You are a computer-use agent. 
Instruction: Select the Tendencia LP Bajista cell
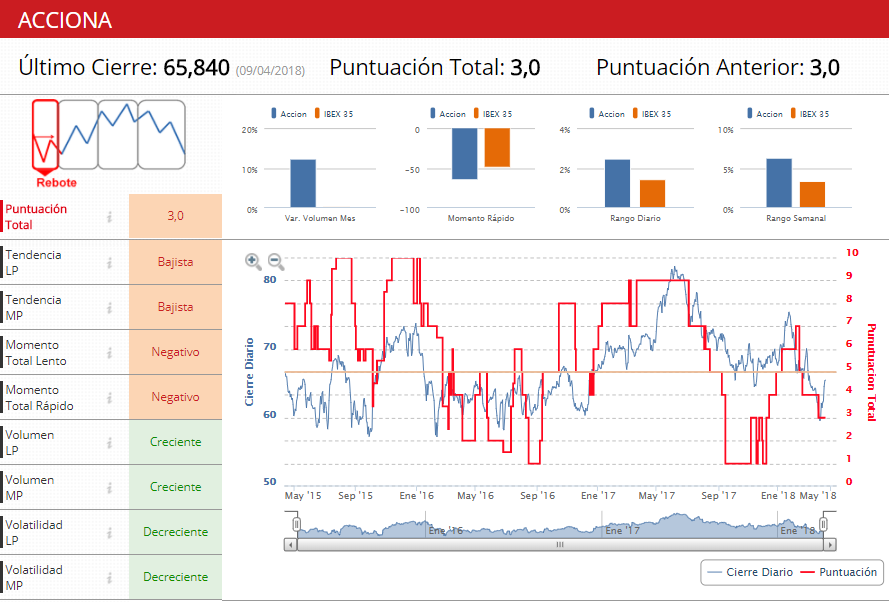click(x=176, y=262)
